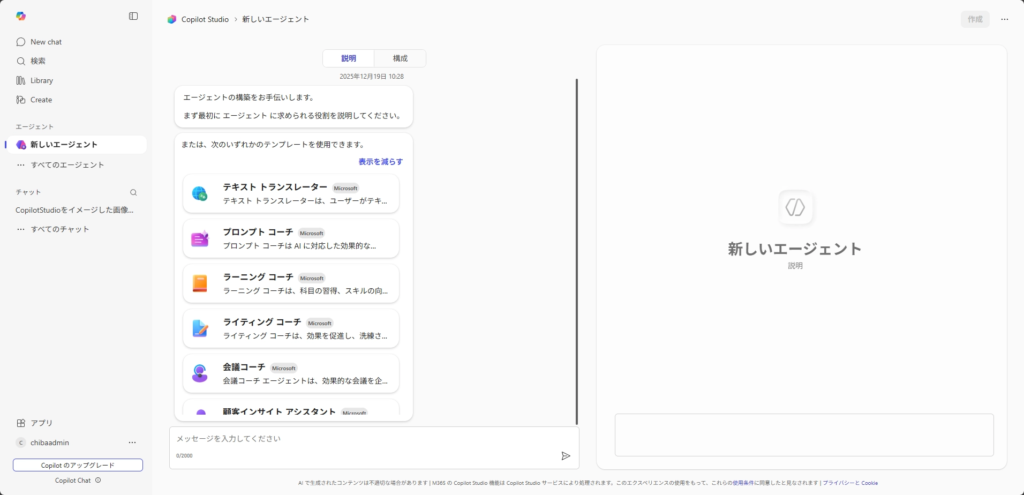Open アプリ apps in sidebar
This screenshot has width=1024, height=495.
pyautogui.click(x=41, y=423)
